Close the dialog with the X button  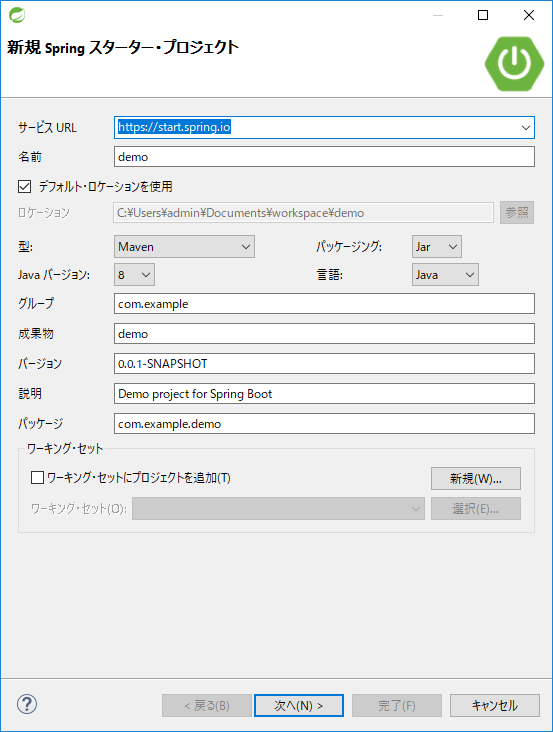(529, 15)
